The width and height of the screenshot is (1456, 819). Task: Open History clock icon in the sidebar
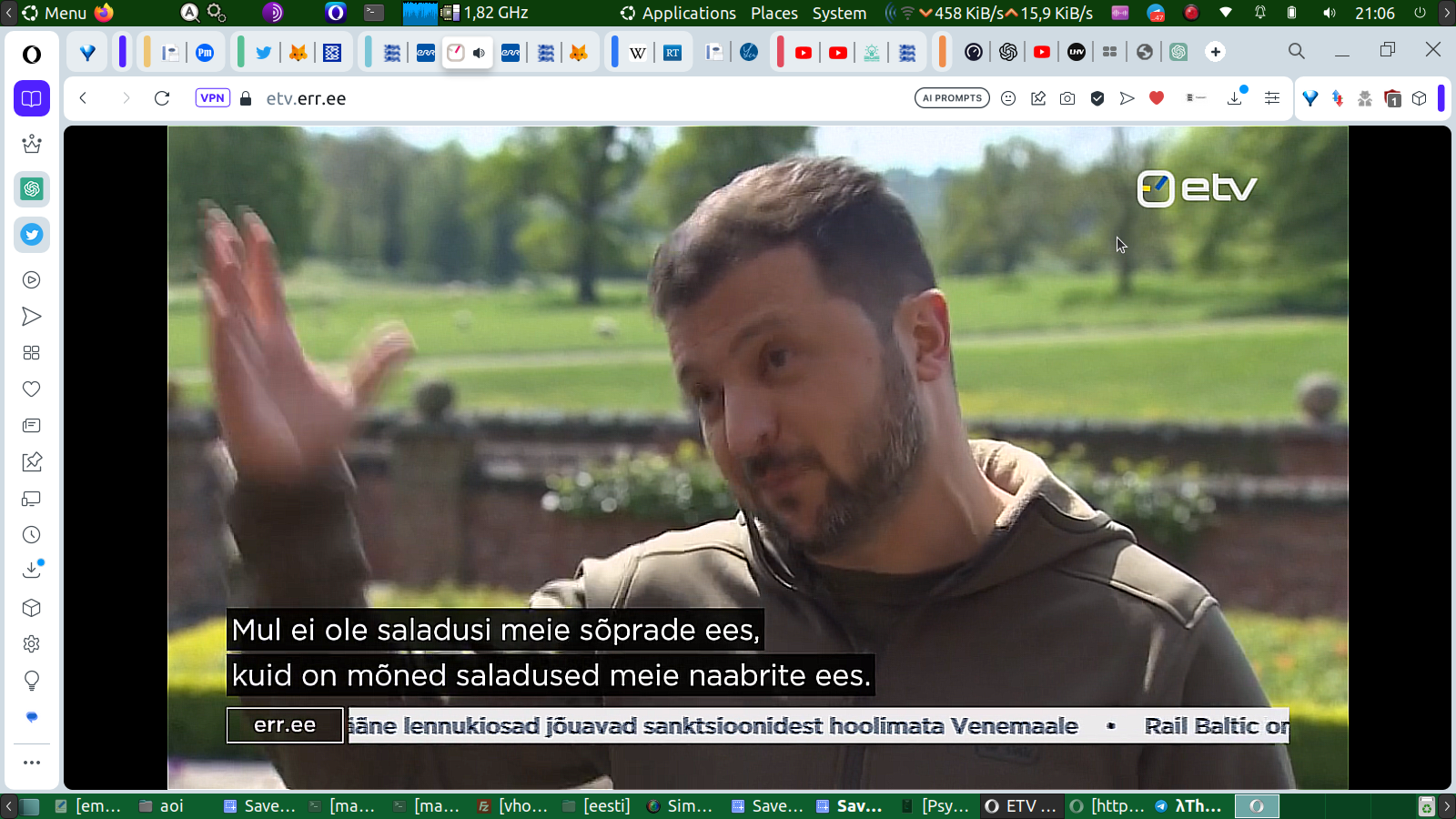[32, 535]
